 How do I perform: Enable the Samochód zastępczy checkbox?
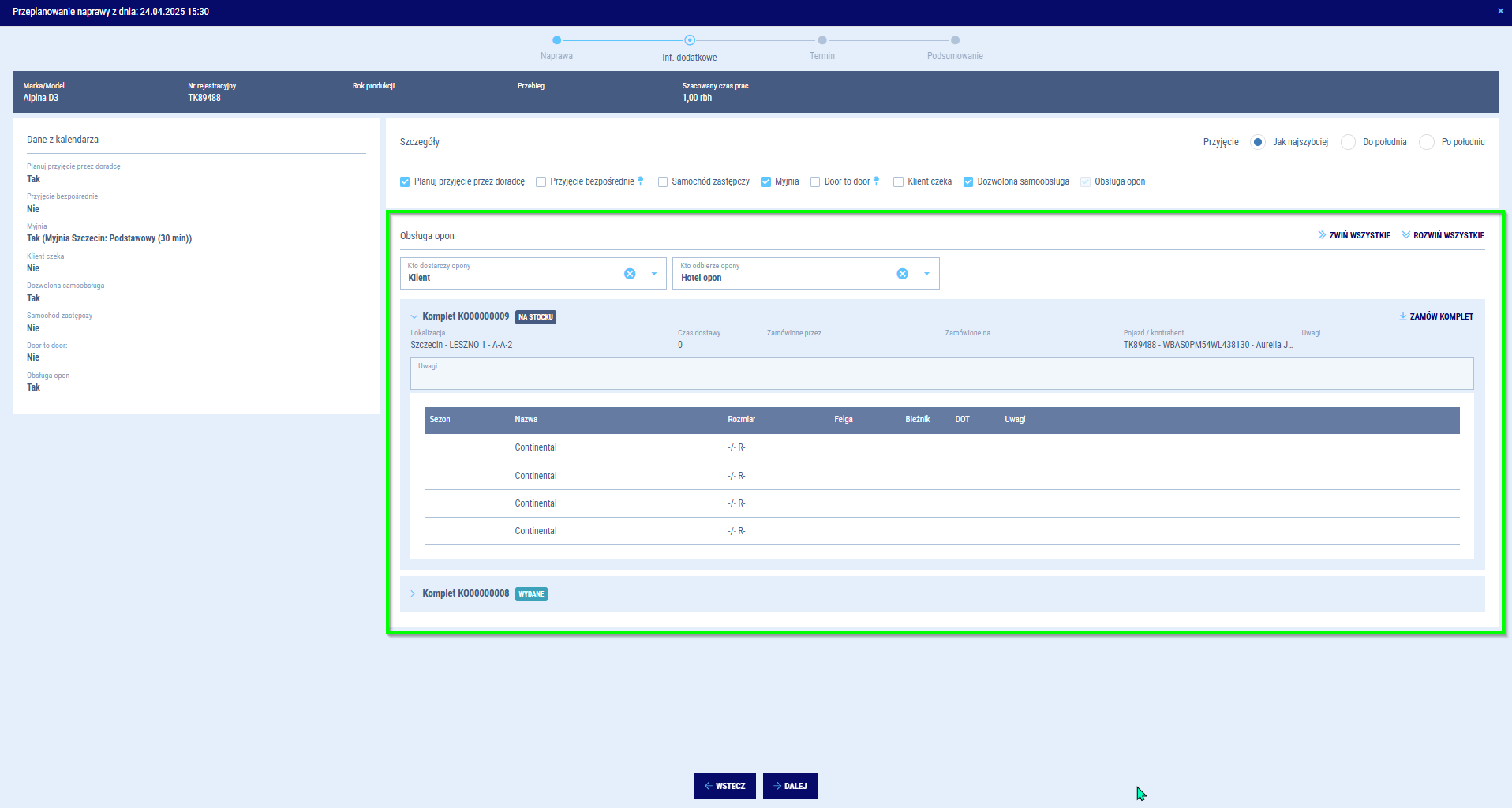(663, 182)
